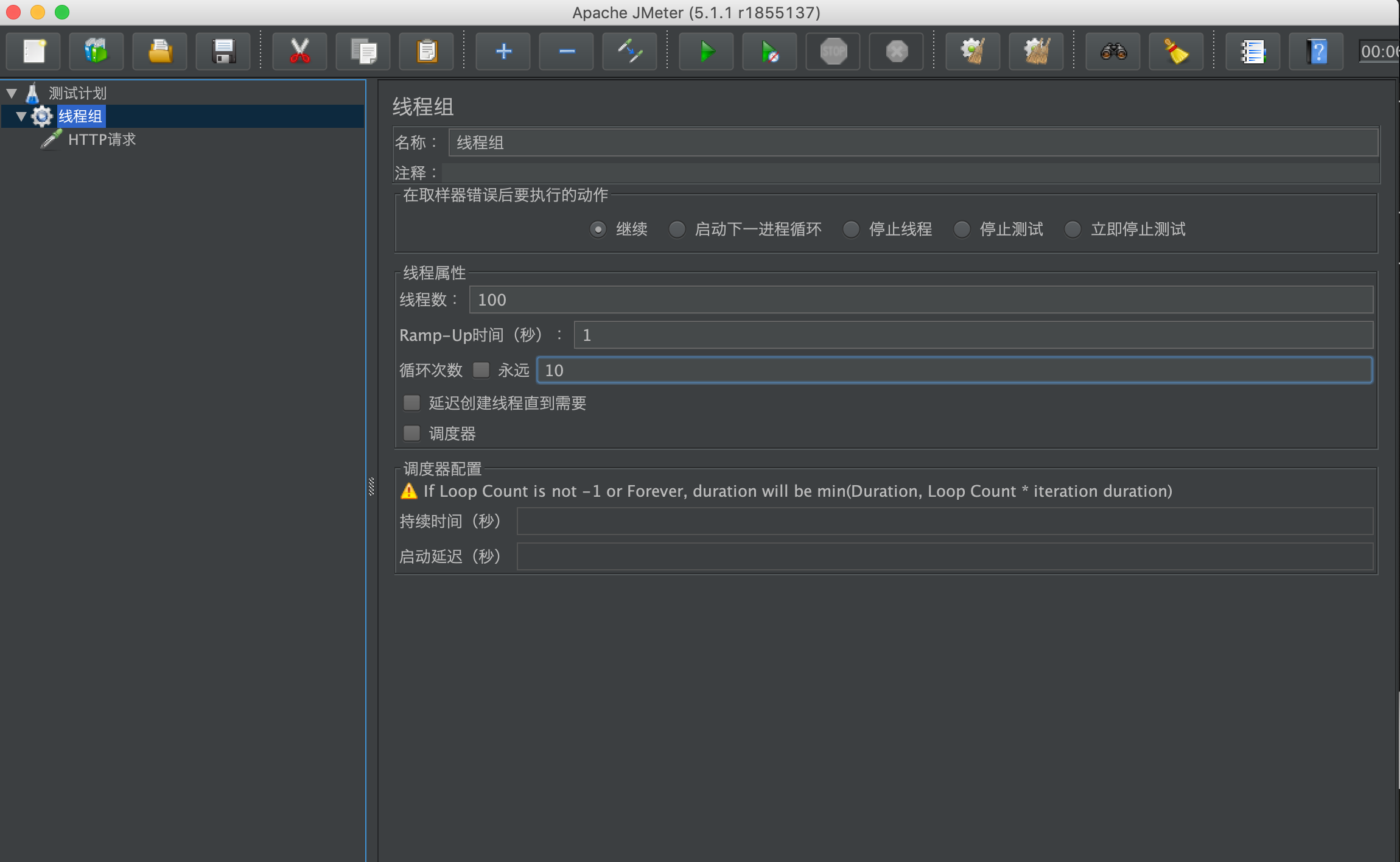Screen dimensions: 1400x862
Task: Click the green Start test button
Action: [x=706, y=52]
